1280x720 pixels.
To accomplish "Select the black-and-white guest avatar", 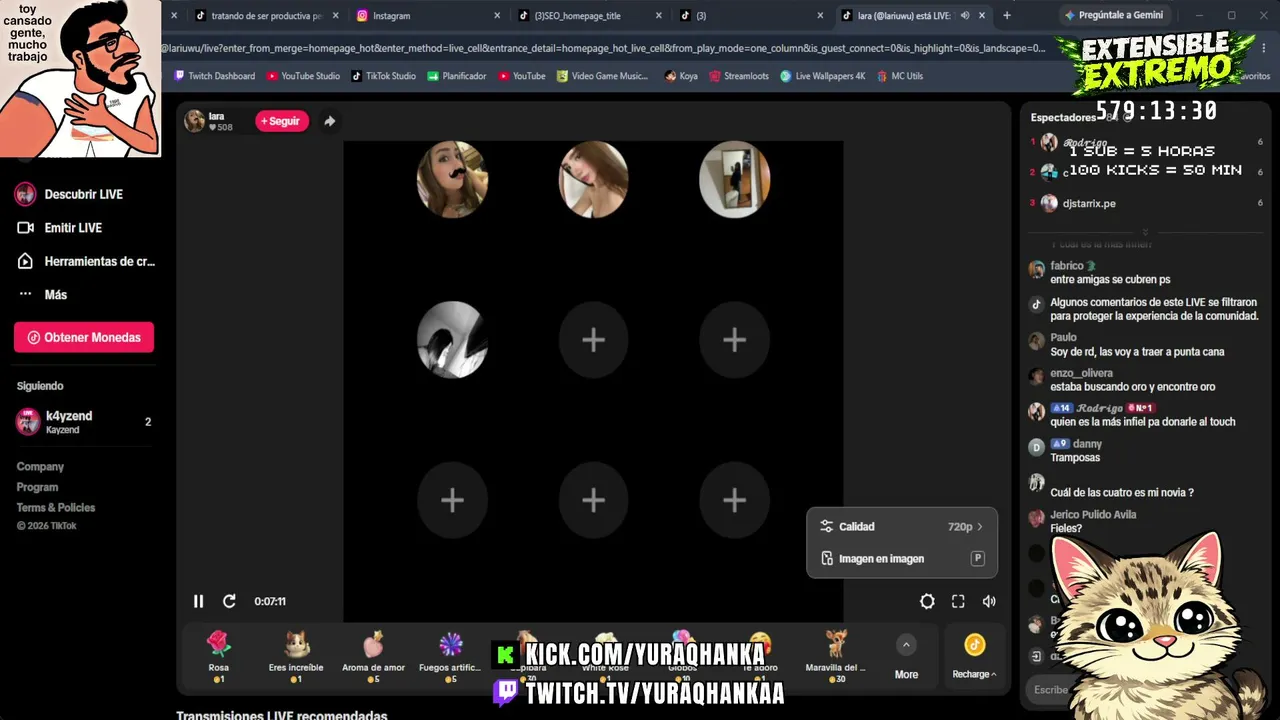I will point(452,340).
